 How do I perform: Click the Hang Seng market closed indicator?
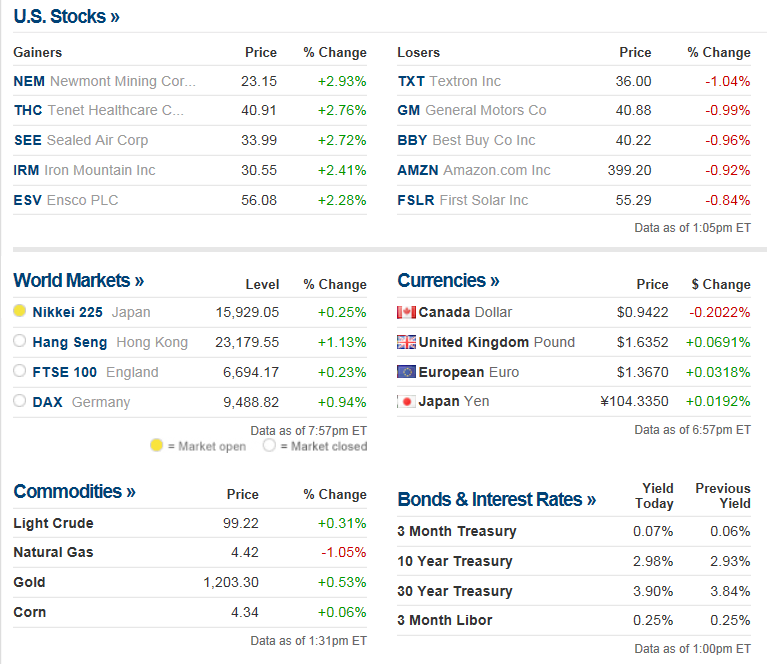point(19,342)
